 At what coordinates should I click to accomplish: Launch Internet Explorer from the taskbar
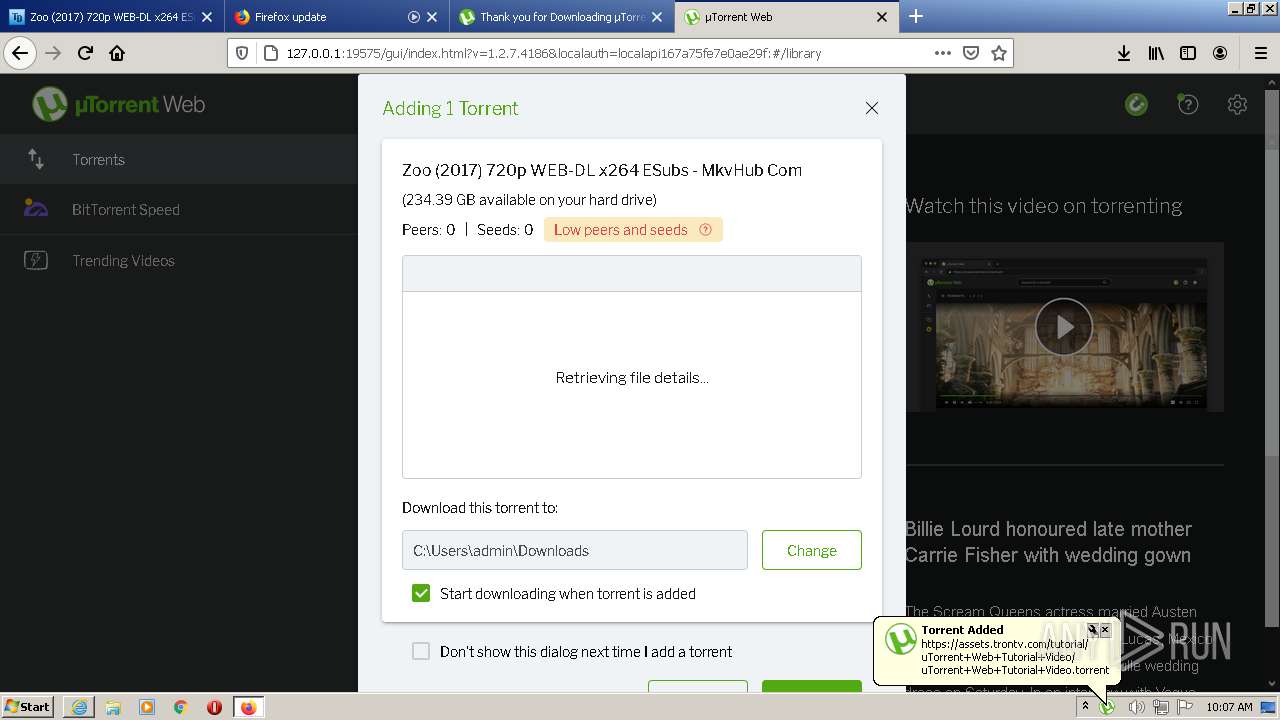(x=79, y=707)
